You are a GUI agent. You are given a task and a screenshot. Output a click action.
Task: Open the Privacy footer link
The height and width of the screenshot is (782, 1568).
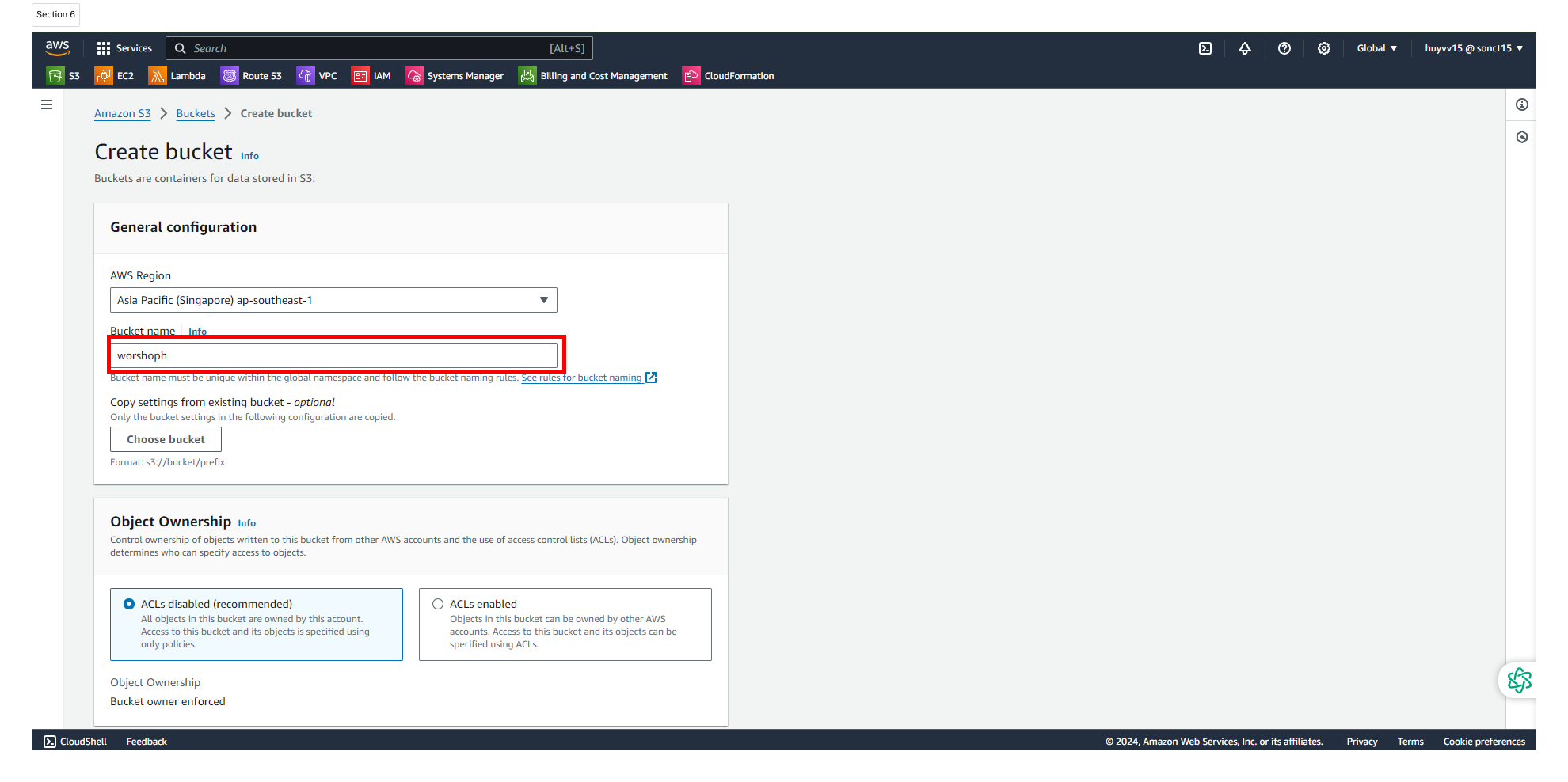(x=1362, y=742)
